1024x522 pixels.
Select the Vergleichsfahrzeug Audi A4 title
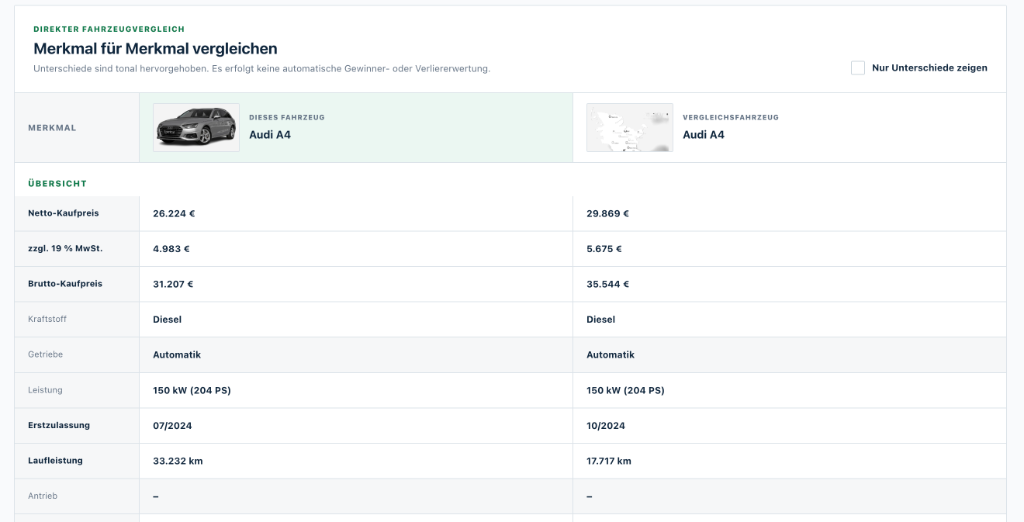tap(703, 135)
